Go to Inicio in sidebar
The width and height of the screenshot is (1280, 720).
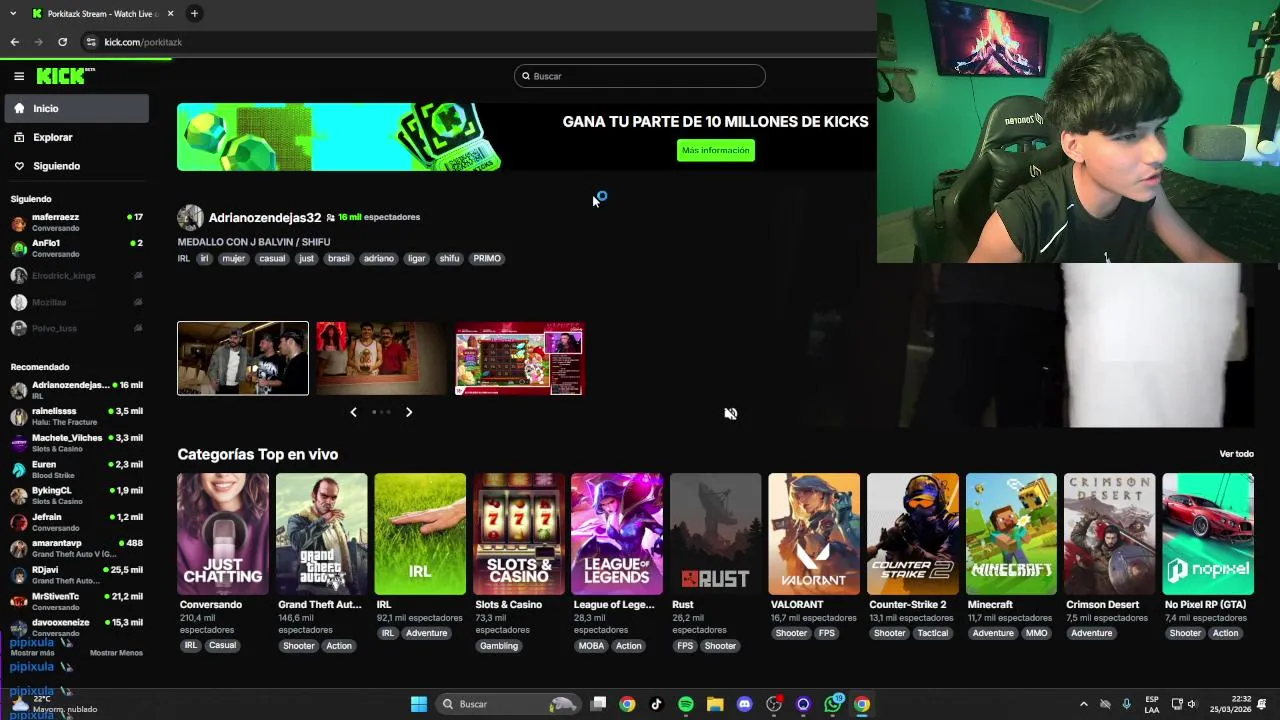(x=76, y=108)
